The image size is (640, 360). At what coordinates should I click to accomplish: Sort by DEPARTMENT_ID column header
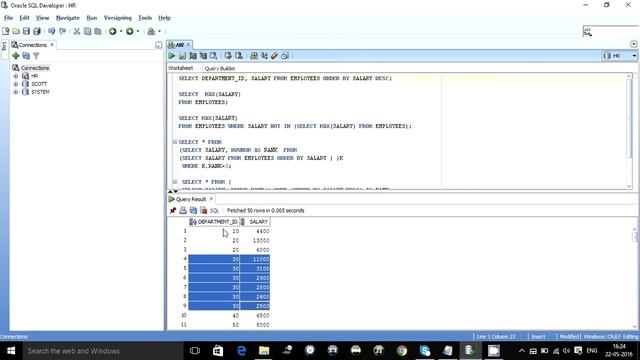point(213,222)
